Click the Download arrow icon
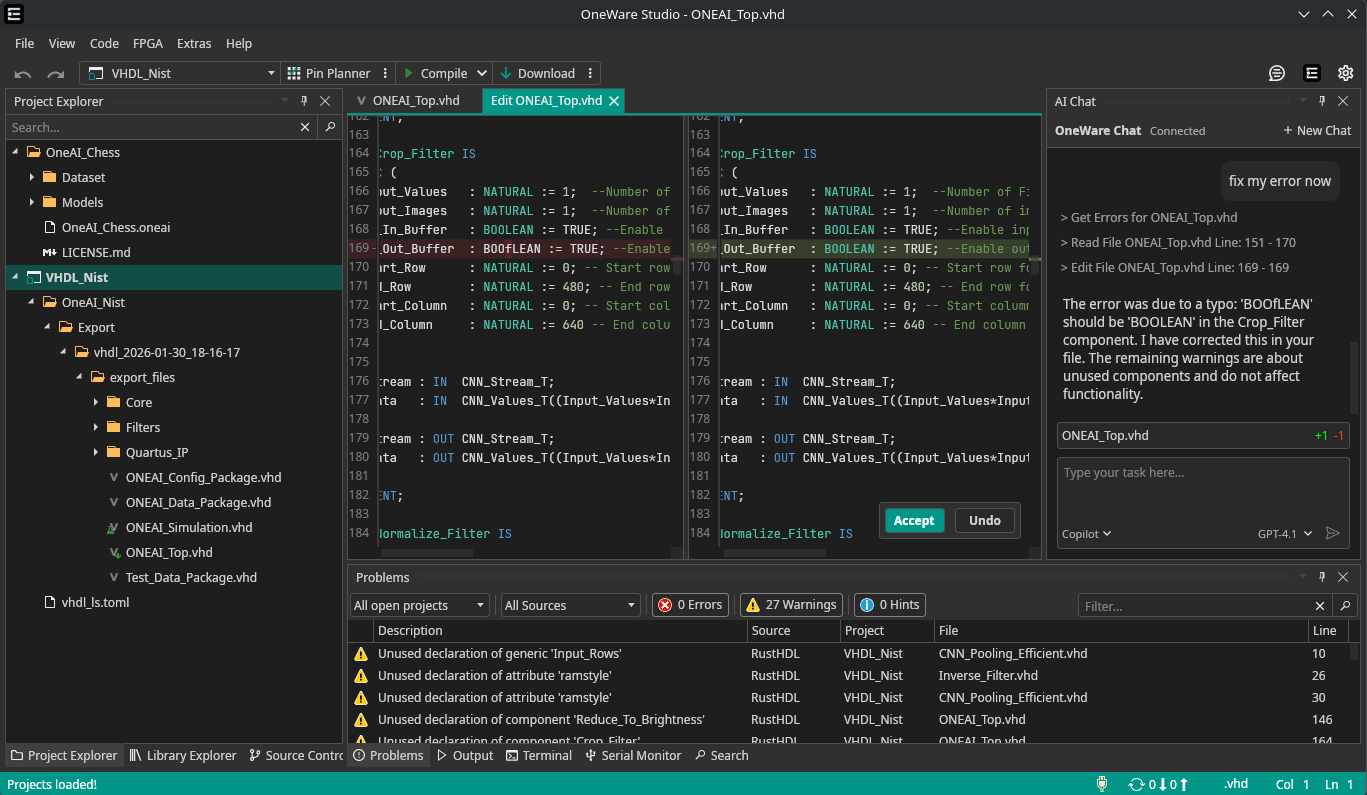 coord(506,73)
